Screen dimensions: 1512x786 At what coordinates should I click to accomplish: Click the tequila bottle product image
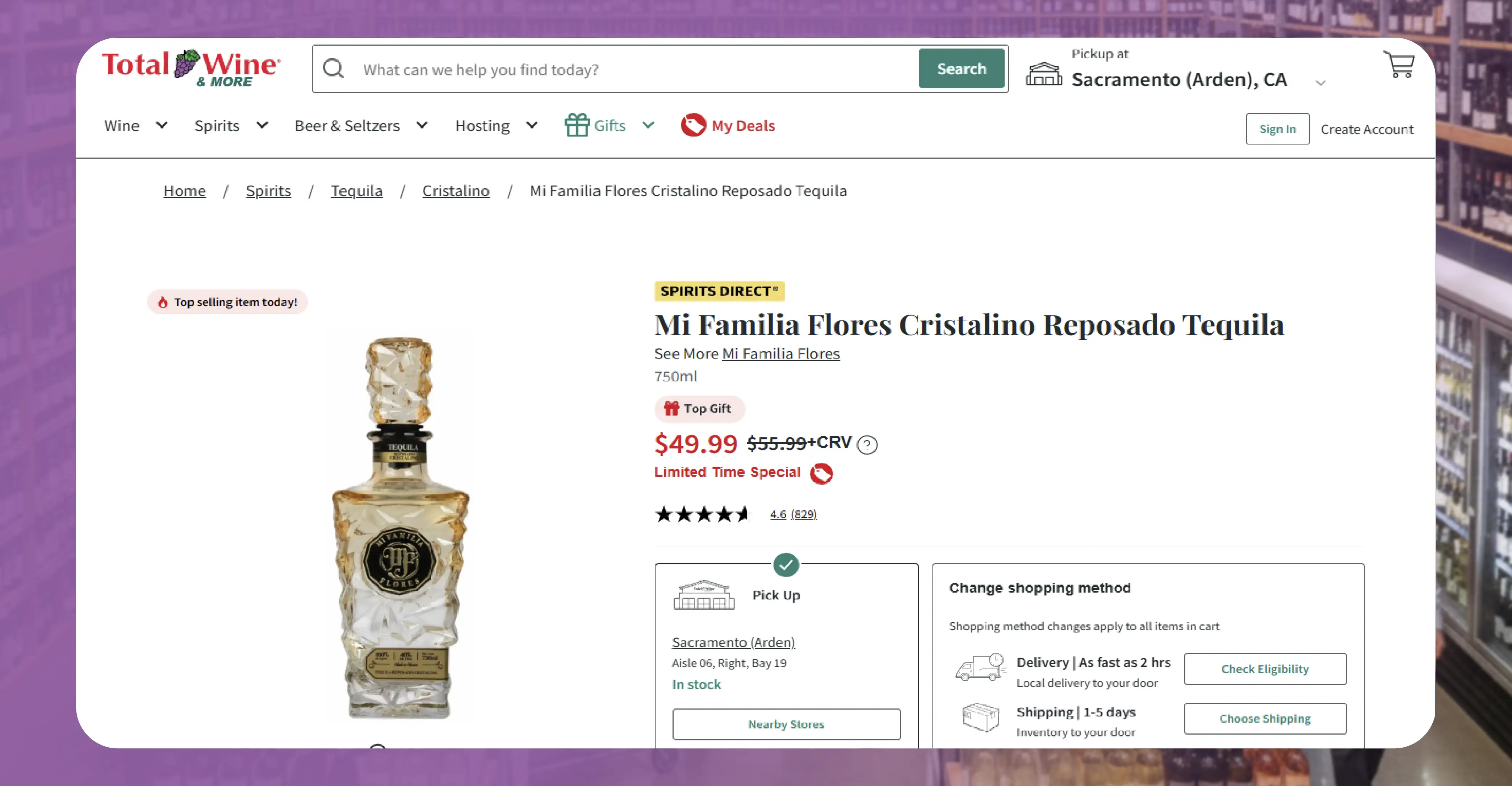[400, 527]
